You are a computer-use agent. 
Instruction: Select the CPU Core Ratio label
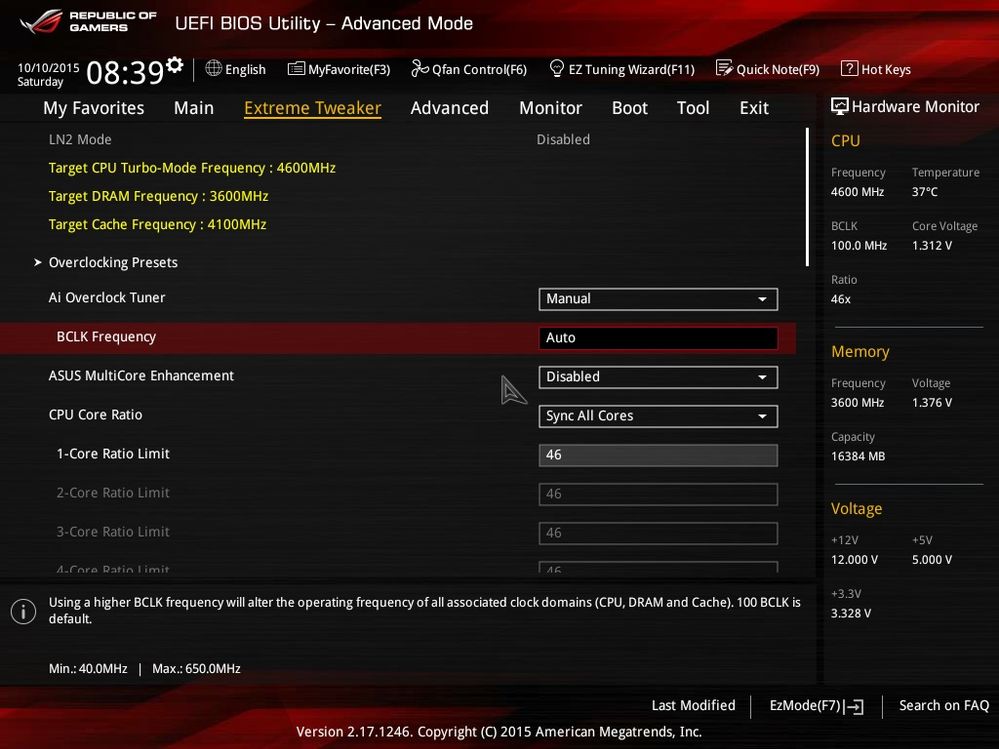click(x=96, y=415)
